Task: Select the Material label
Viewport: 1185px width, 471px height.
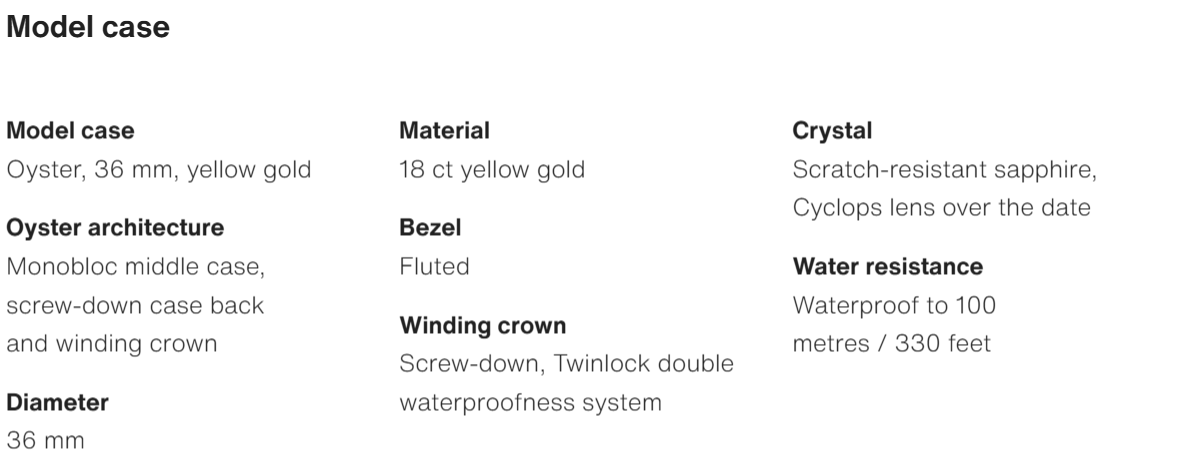Action: point(444,131)
